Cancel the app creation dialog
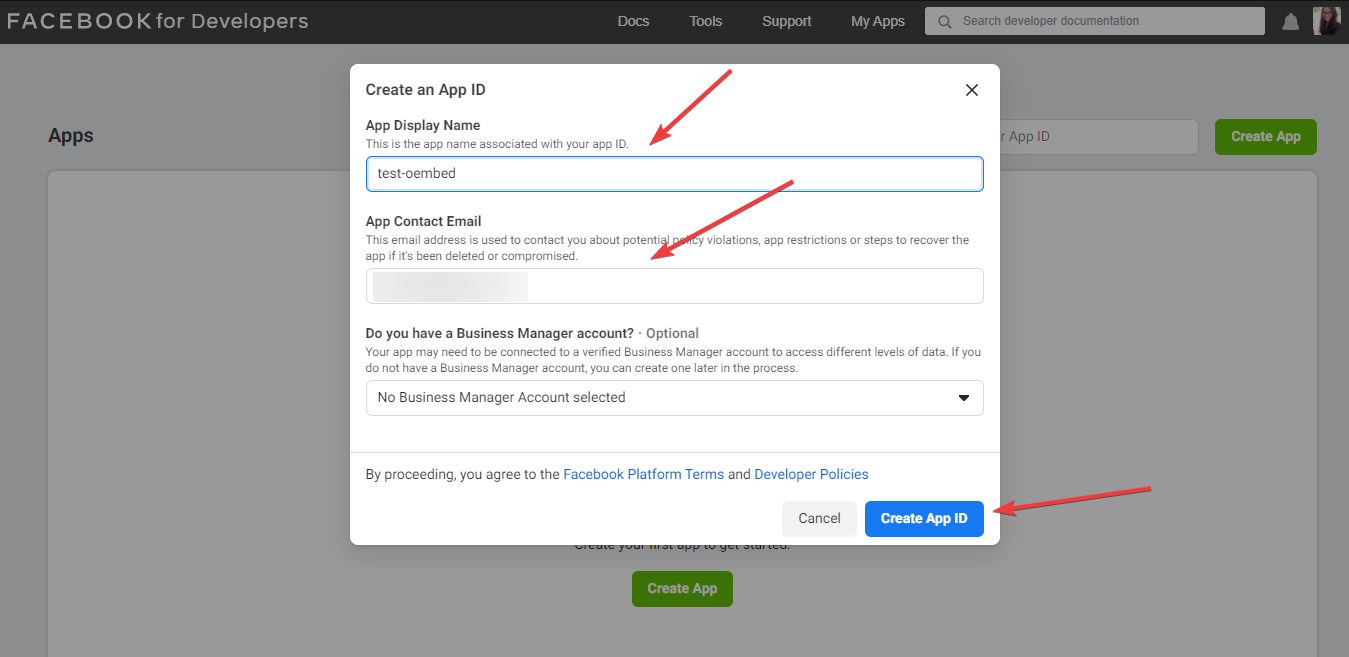 tap(819, 518)
